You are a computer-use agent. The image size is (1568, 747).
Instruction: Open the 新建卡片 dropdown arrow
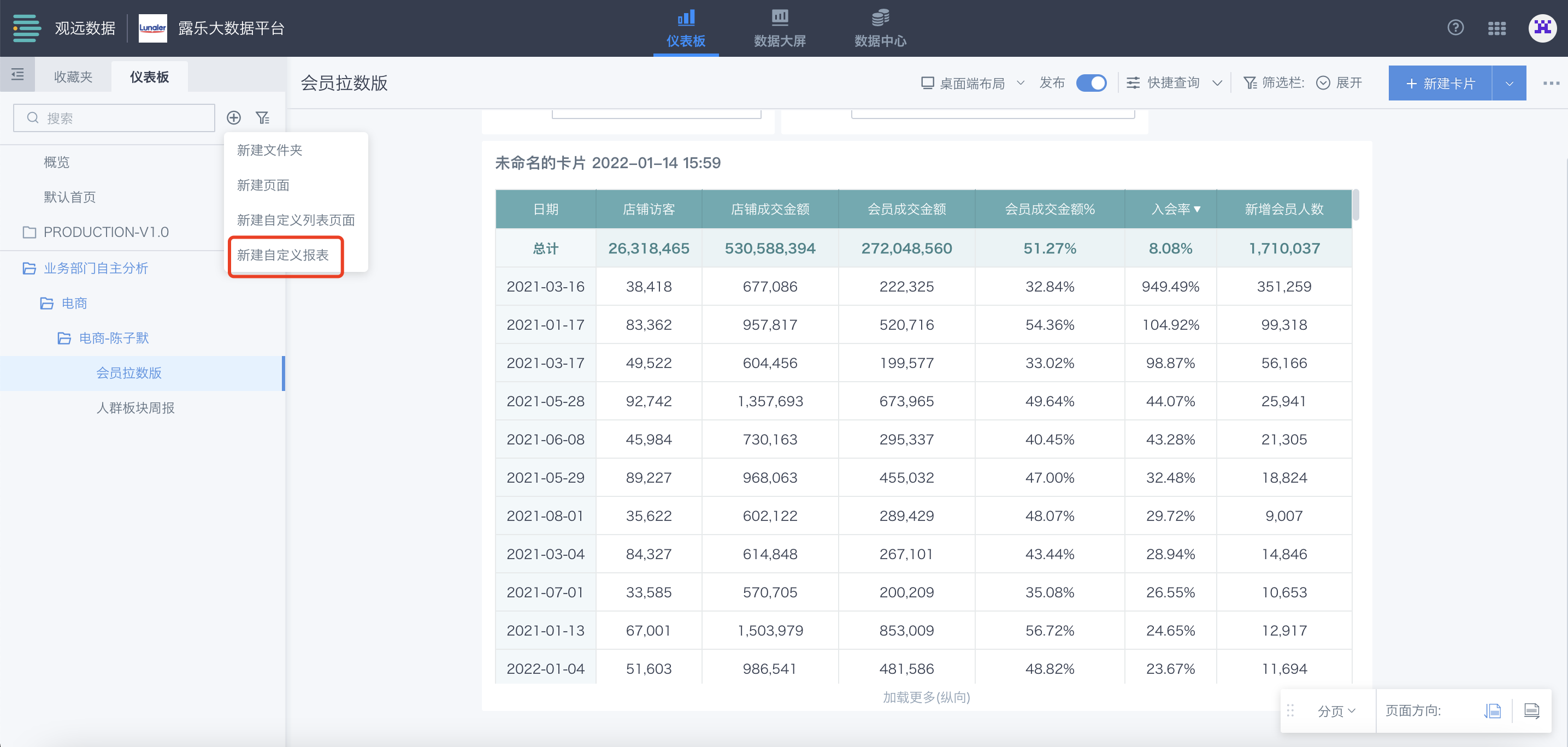[x=1509, y=84]
